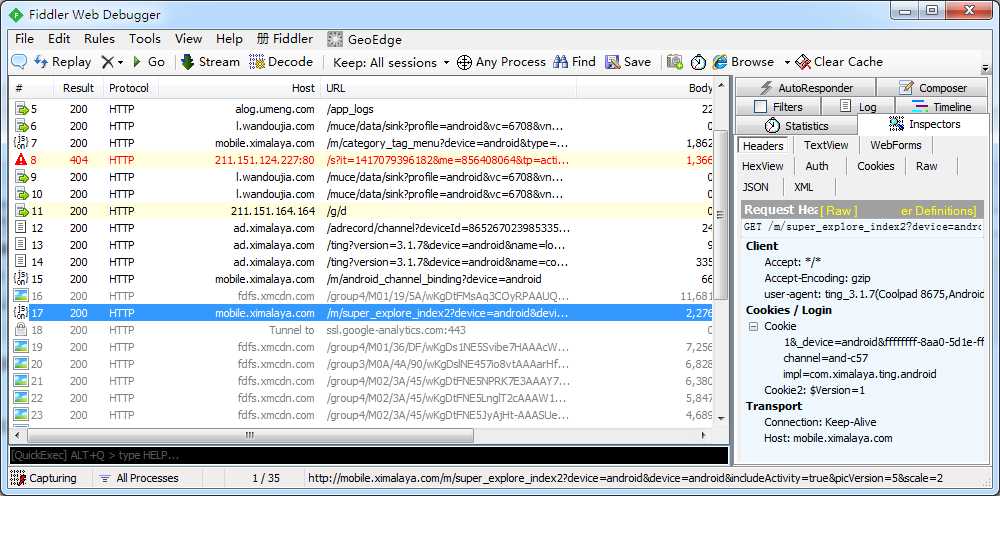Click the Save toolbar icon
This screenshot has width=1000, height=540.
[x=612, y=62]
